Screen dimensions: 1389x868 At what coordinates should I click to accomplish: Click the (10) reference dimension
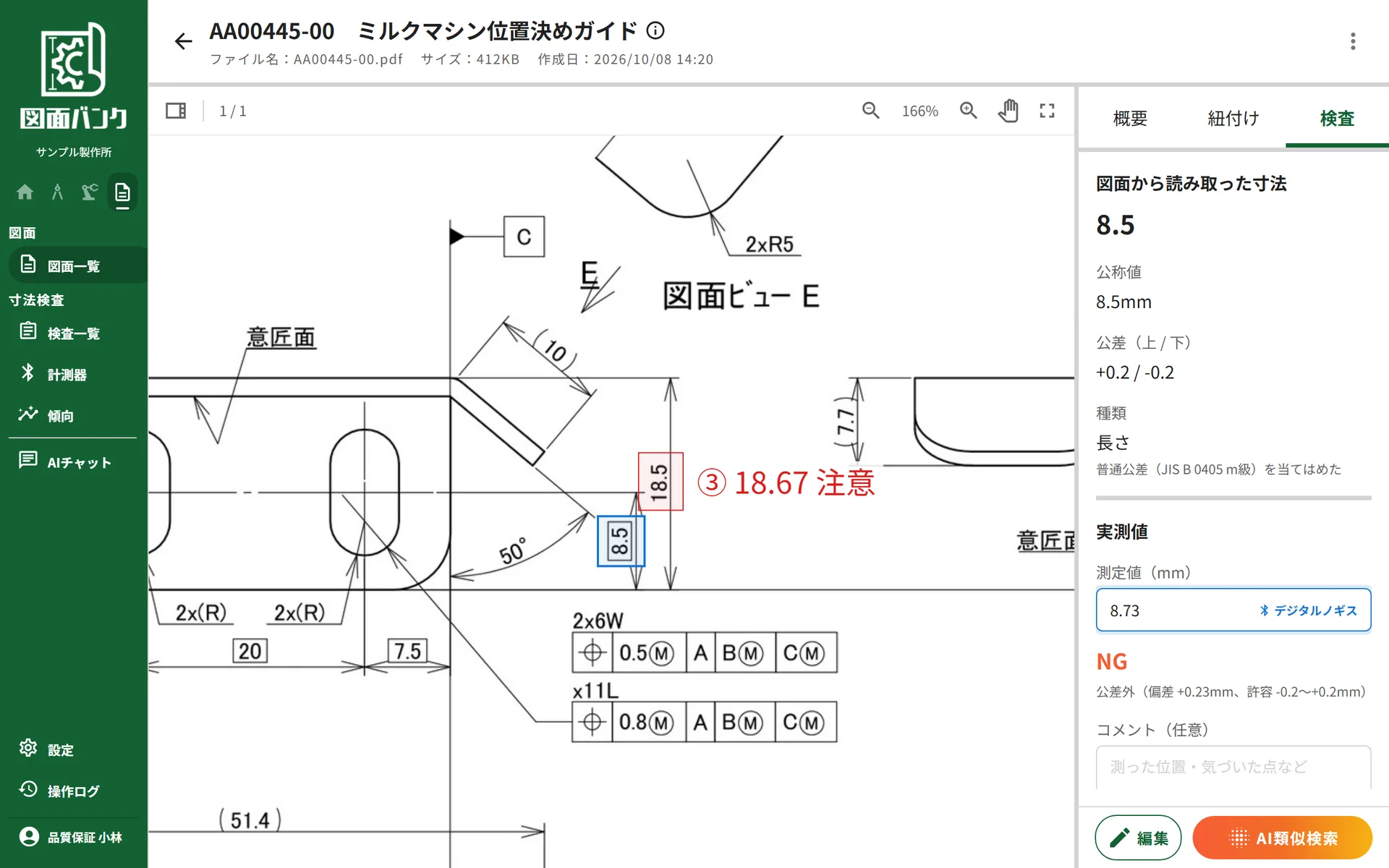coord(556,351)
